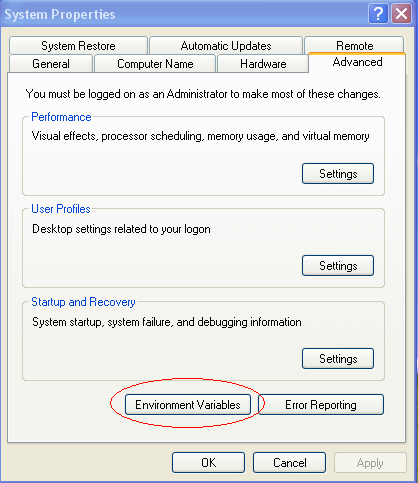The height and width of the screenshot is (483, 418).
Task: Close the System Properties dialog
Action: coord(401,14)
